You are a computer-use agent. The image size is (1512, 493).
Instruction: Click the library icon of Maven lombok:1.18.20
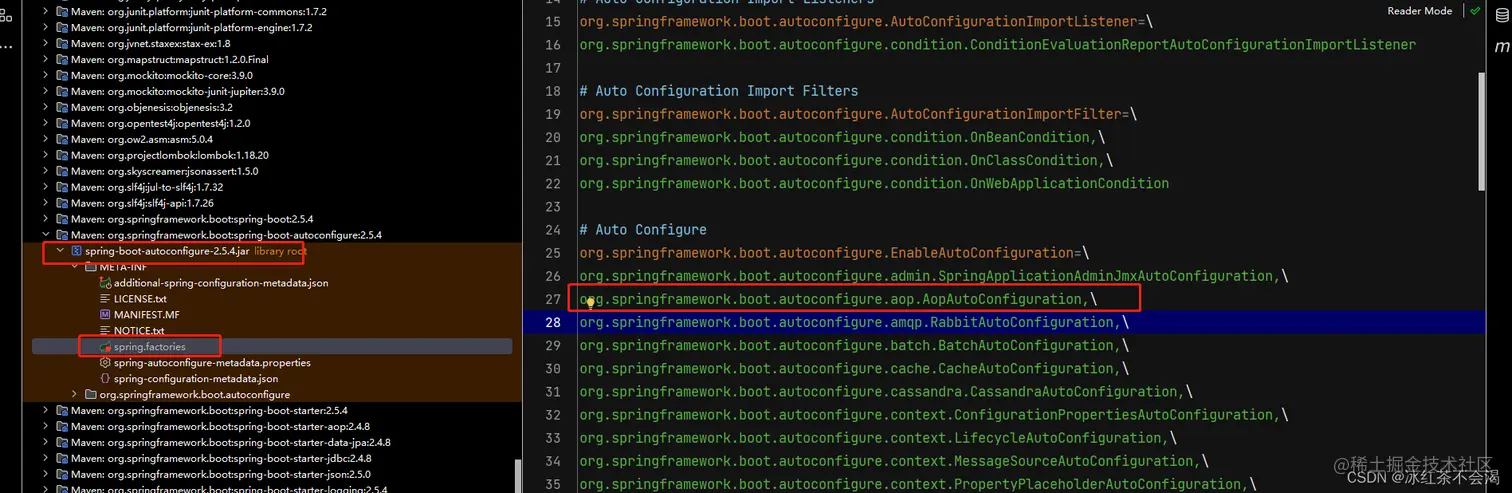pos(63,155)
